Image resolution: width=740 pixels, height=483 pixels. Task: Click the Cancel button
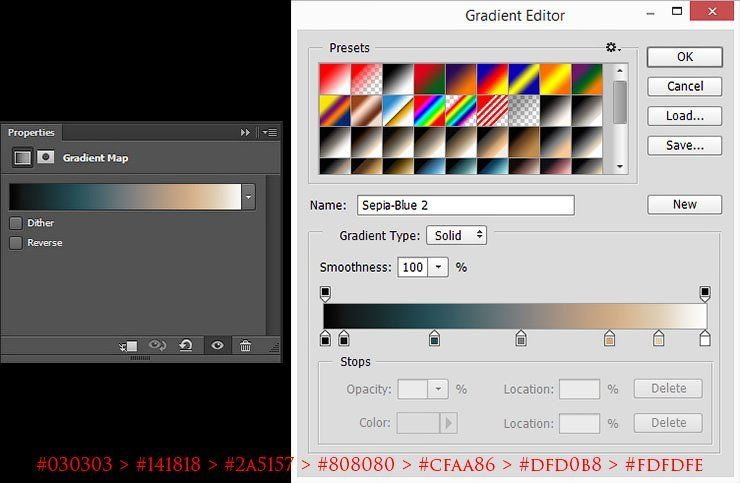pos(684,86)
